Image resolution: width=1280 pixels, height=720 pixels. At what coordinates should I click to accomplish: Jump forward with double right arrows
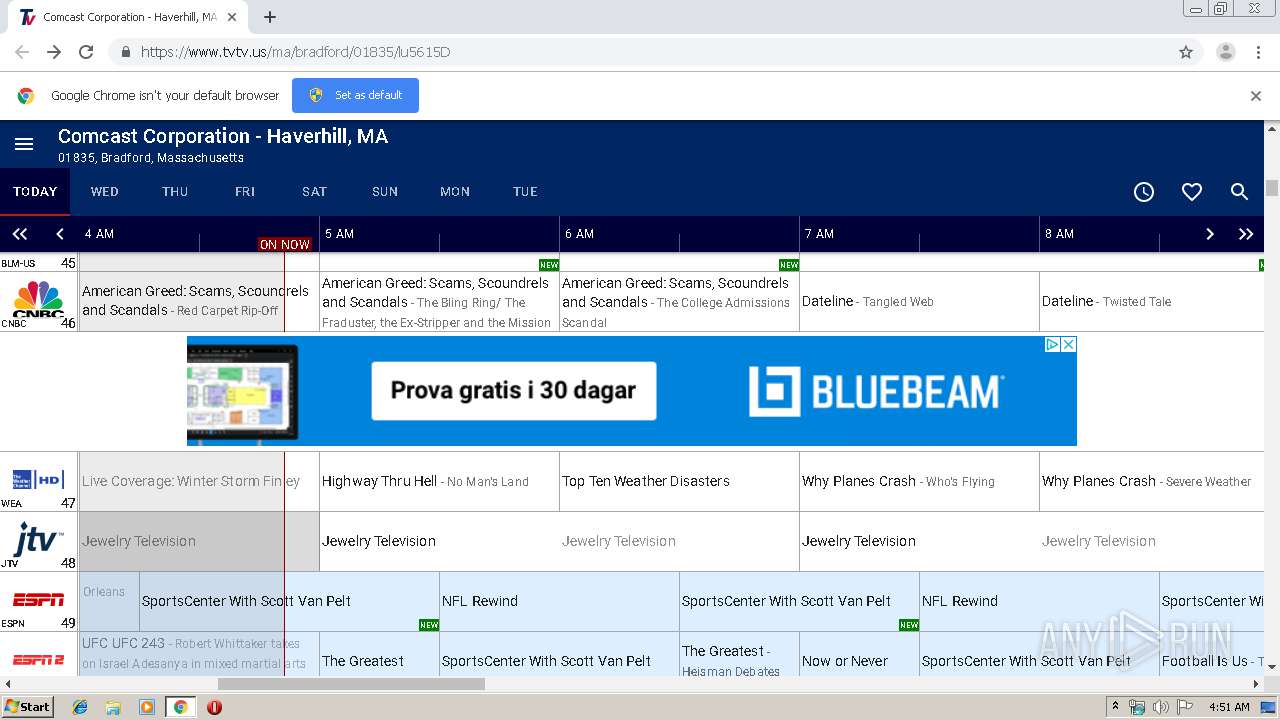point(1246,234)
